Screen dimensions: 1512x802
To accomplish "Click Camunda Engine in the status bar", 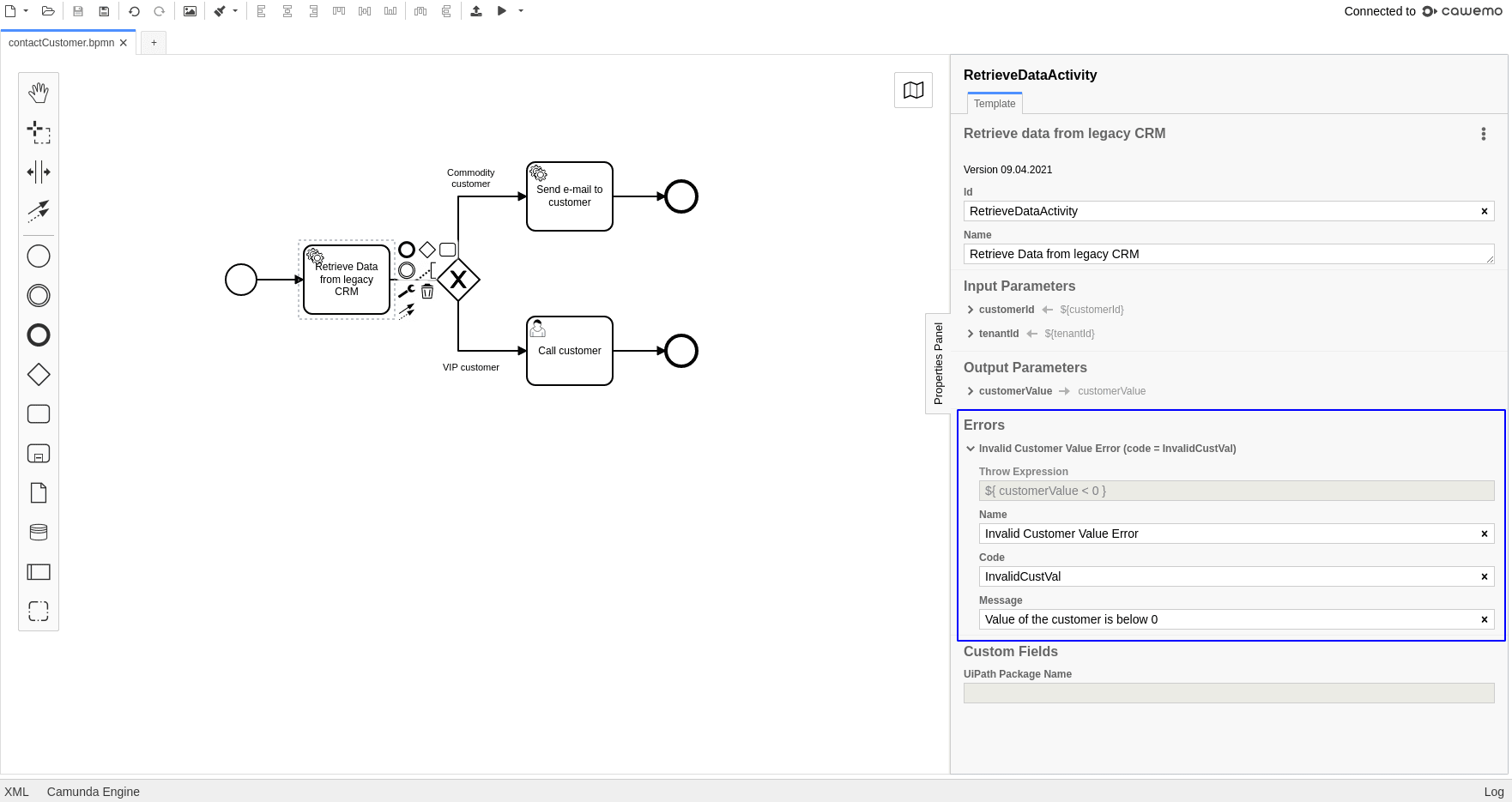I will tap(94, 792).
